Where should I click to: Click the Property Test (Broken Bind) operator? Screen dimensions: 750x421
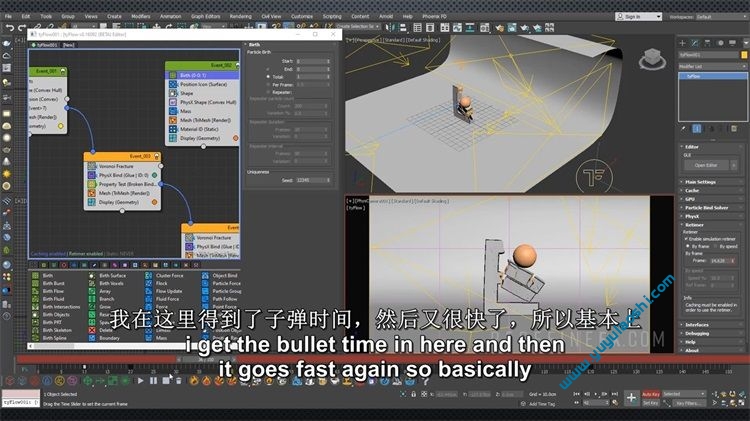(122, 184)
